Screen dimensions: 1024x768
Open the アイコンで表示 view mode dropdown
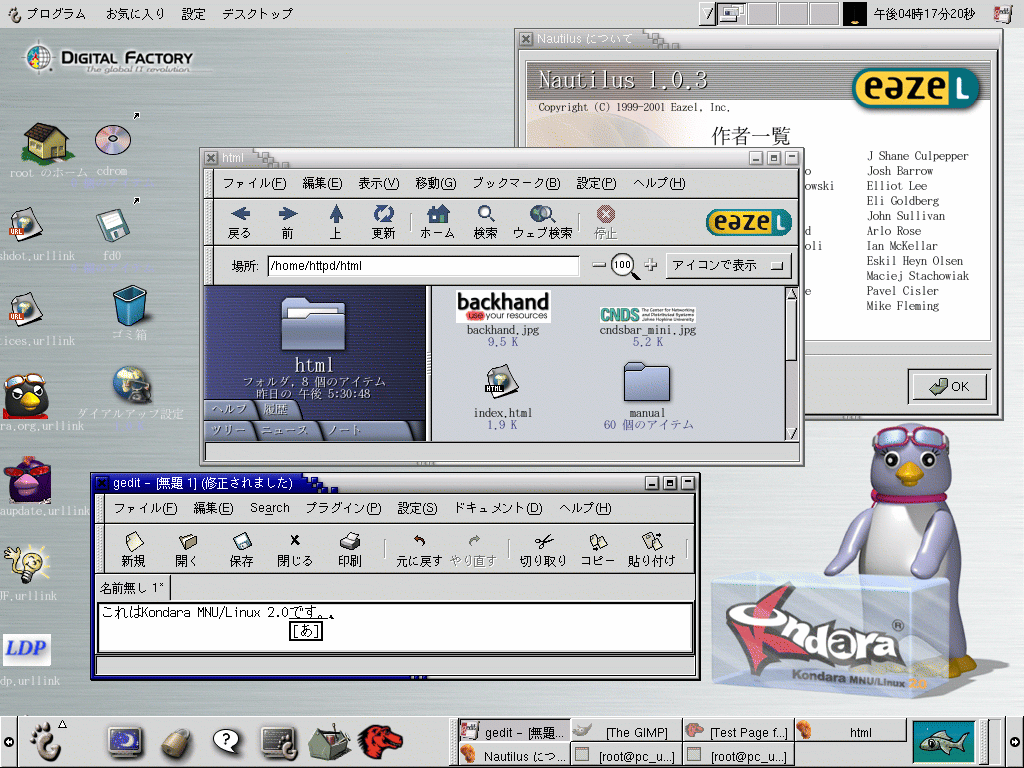(x=728, y=265)
